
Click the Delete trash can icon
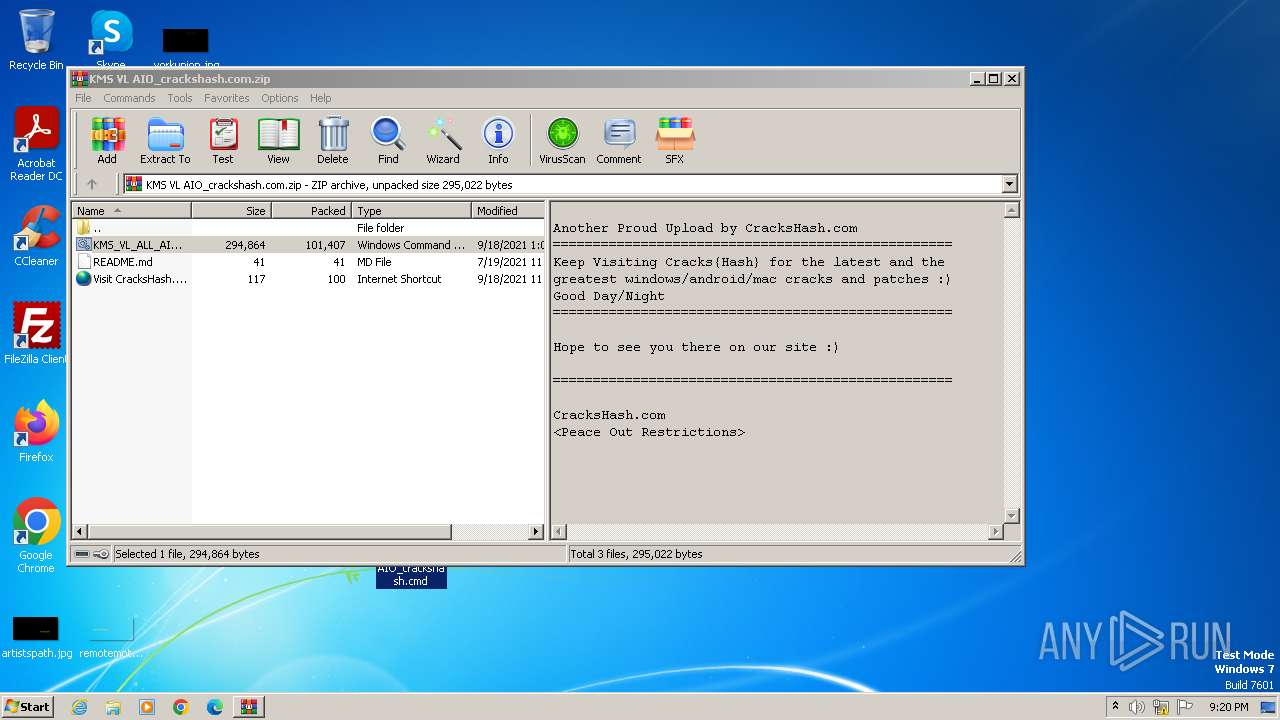coord(333,140)
